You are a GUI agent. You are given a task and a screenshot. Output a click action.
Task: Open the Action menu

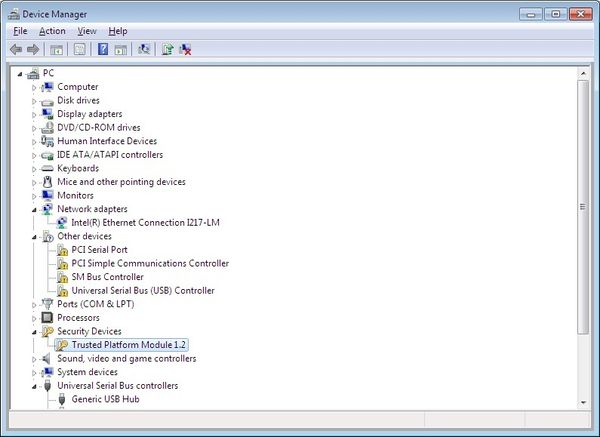[x=52, y=31]
